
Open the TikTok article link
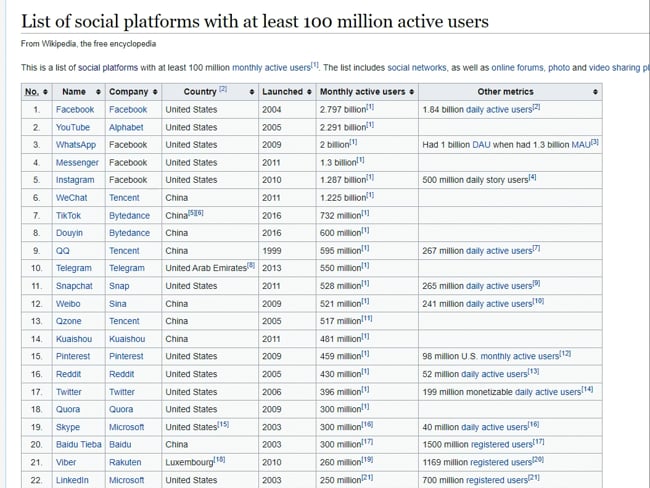[x=68, y=216]
